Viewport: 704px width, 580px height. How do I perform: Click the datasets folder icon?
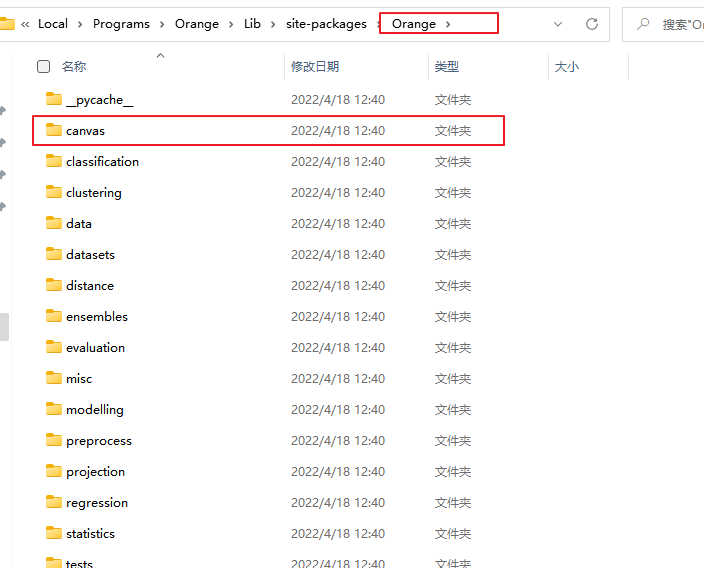[53, 254]
